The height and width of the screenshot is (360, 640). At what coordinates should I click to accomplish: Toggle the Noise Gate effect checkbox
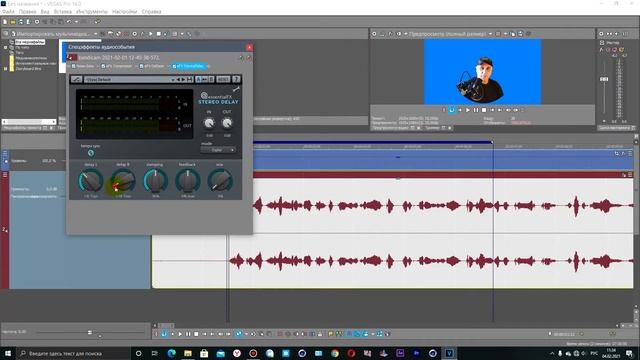point(74,66)
